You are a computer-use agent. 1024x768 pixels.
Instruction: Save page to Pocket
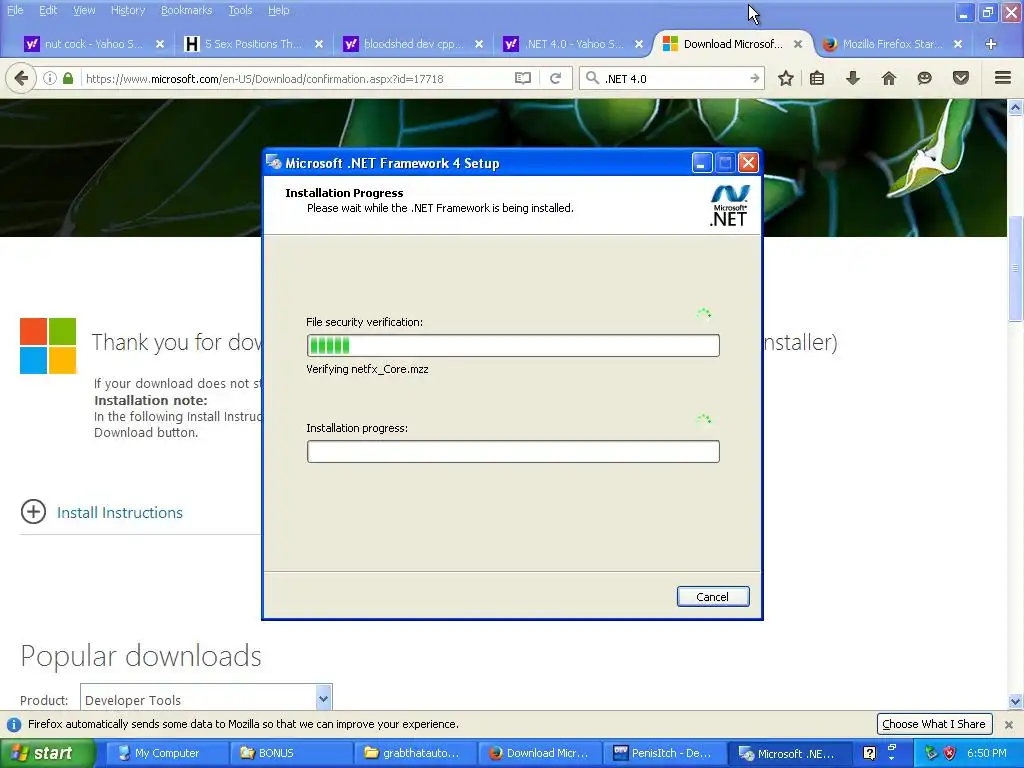[x=961, y=78]
